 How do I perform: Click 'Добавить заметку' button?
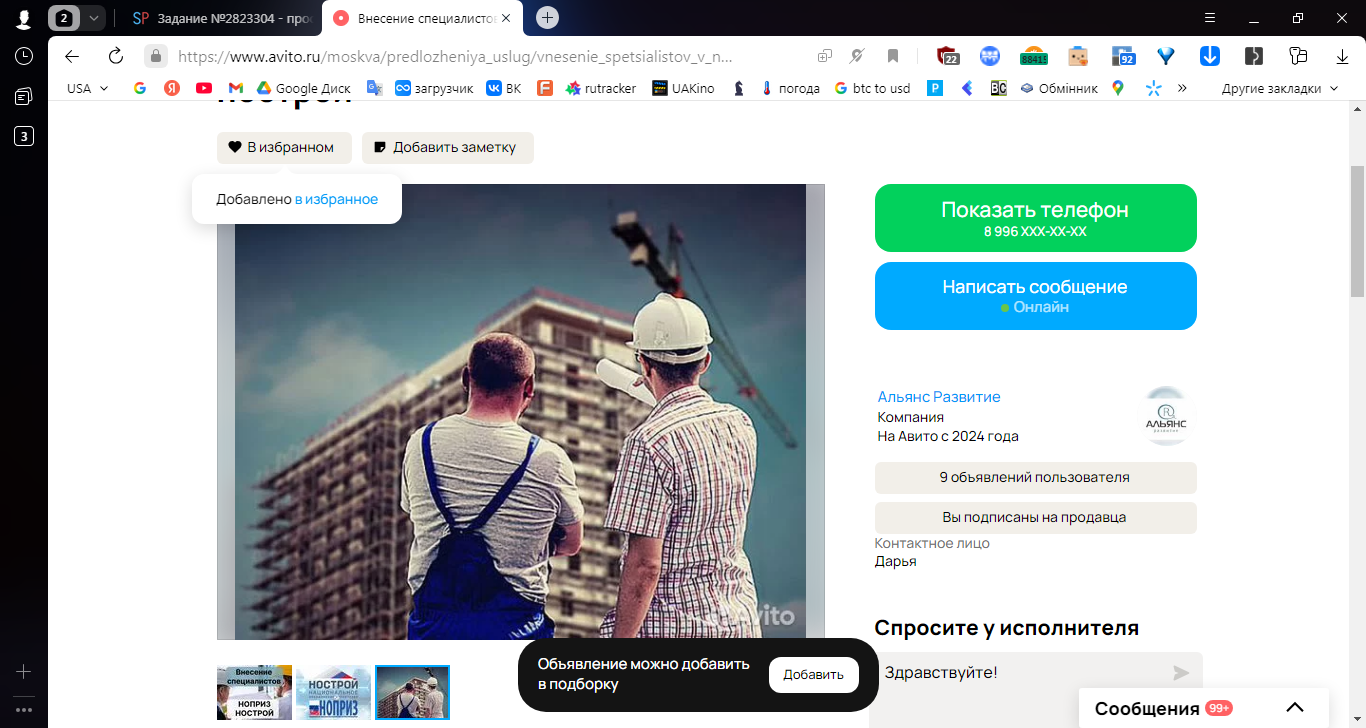[x=447, y=147]
